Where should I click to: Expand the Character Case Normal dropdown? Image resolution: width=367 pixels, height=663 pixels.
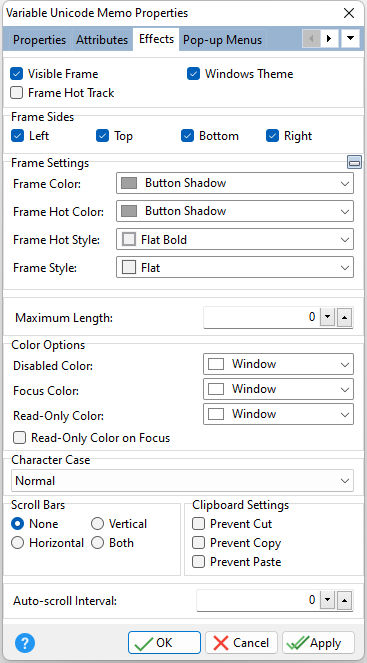182,481
